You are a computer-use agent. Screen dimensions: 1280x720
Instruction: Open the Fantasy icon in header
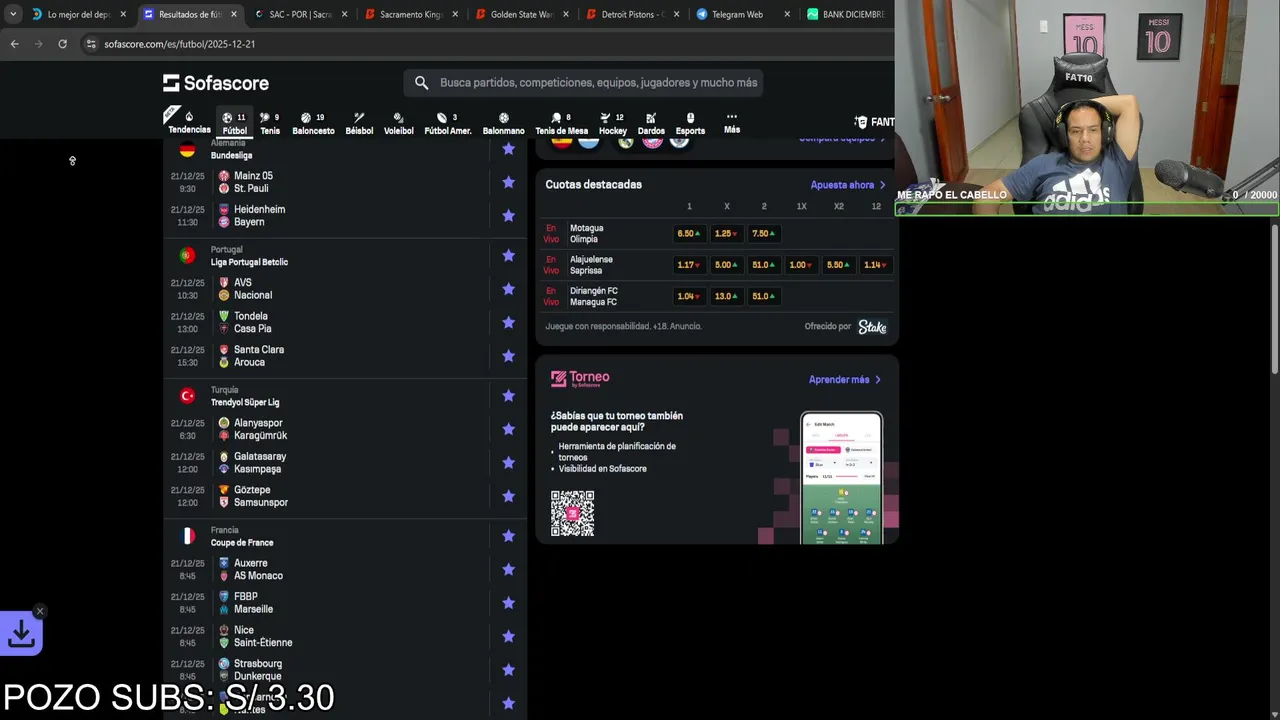click(861, 122)
